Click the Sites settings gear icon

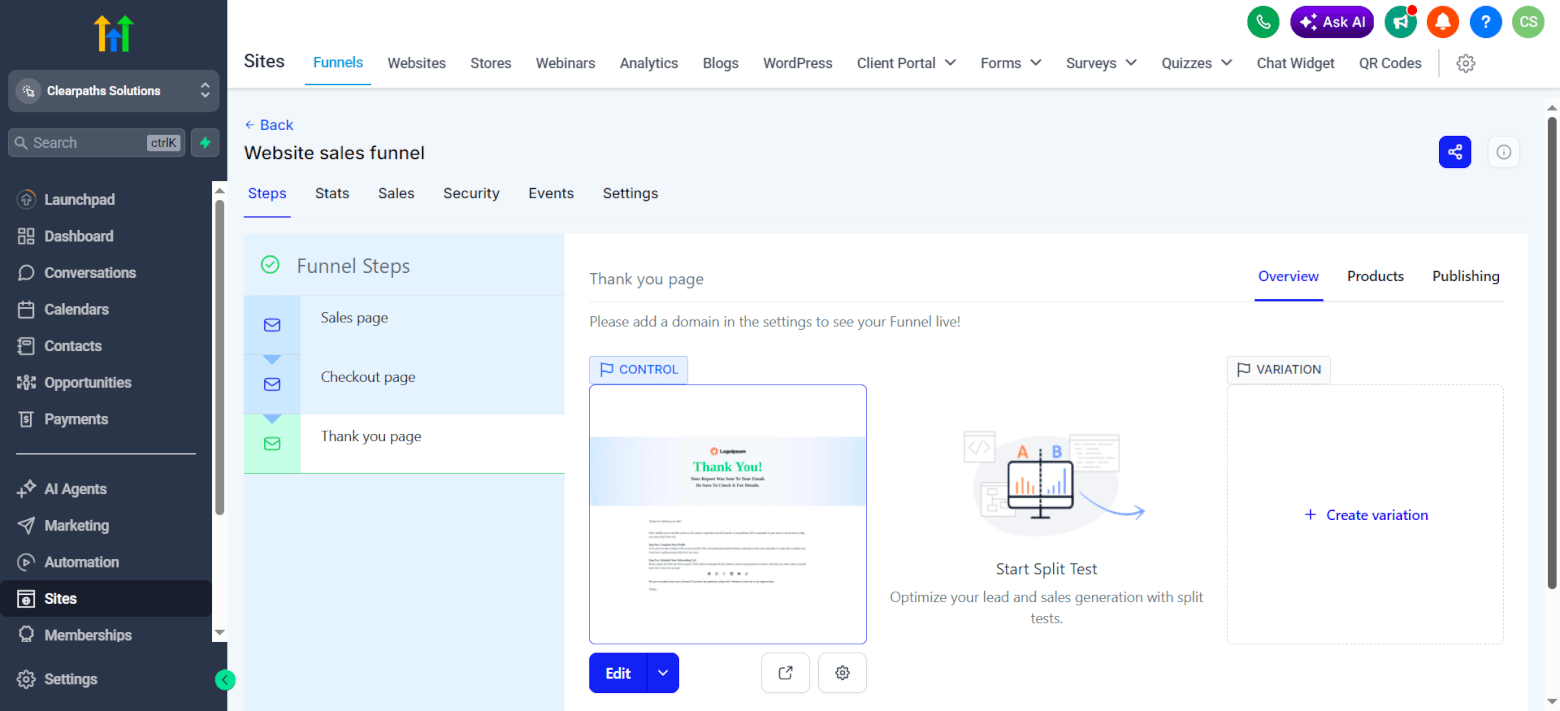click(1465, 63)
